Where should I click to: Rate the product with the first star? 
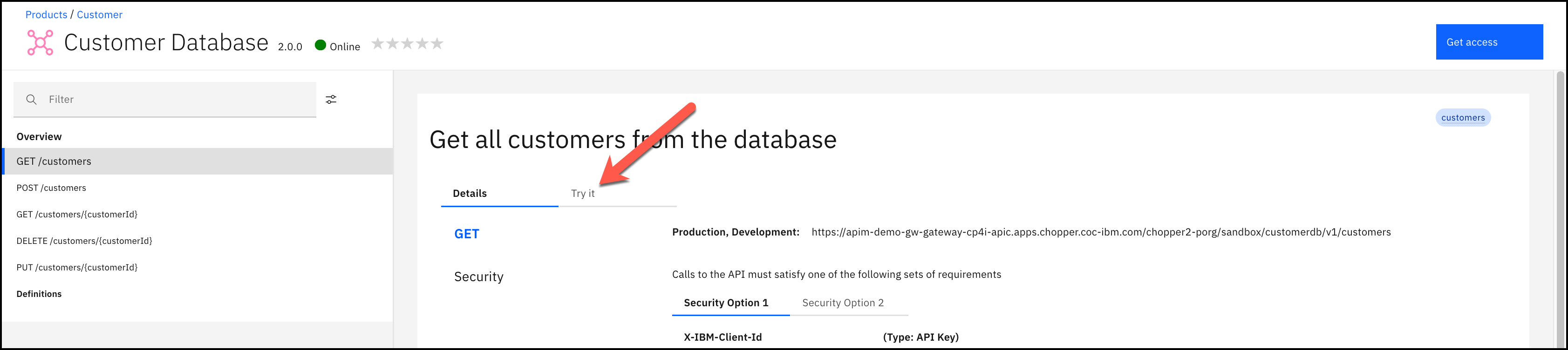378,44
